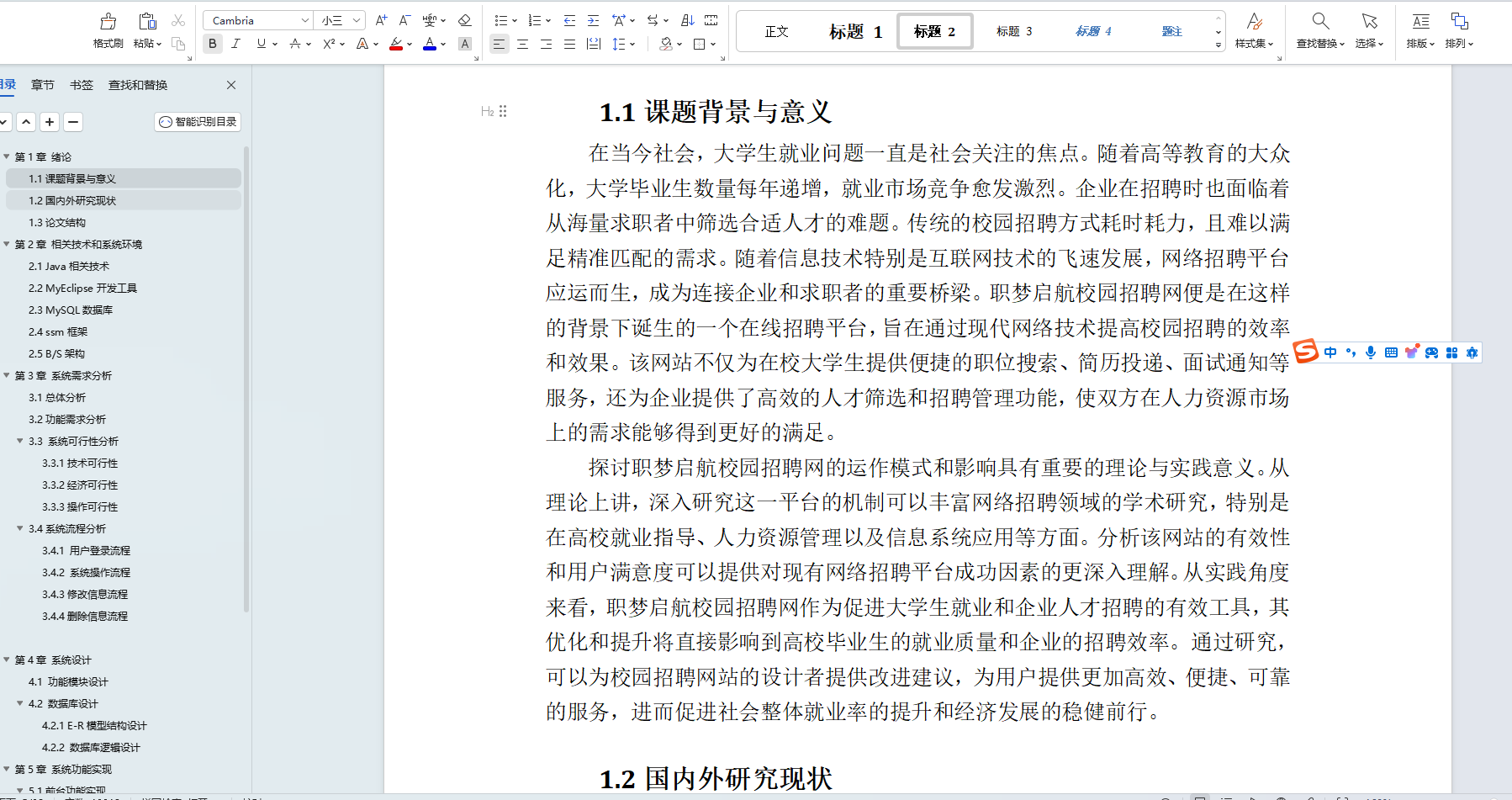Click the plus button in outline pane
Viewport: 1512px width, 800px height.
[x=50, y=122]
